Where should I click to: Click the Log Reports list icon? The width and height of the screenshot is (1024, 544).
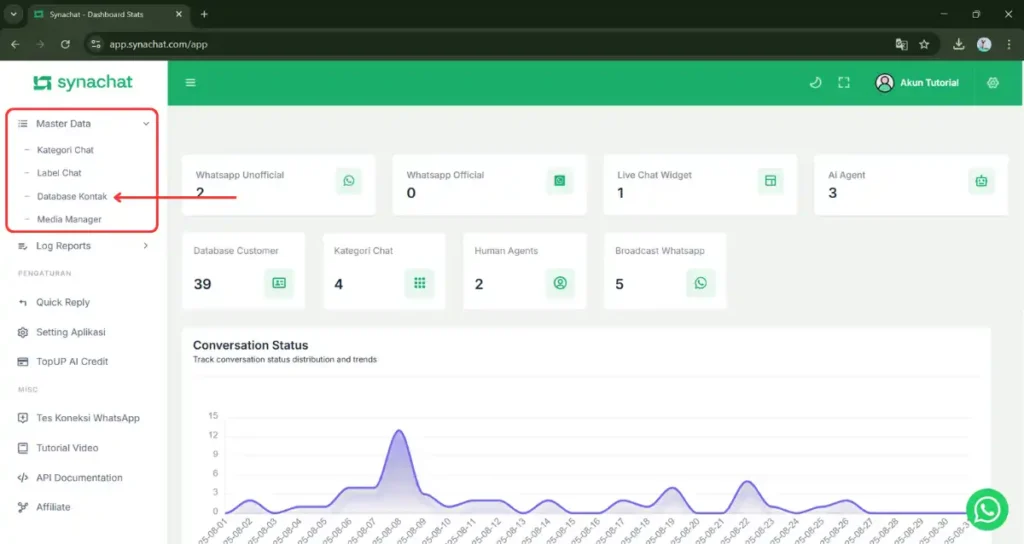(23, 246)
